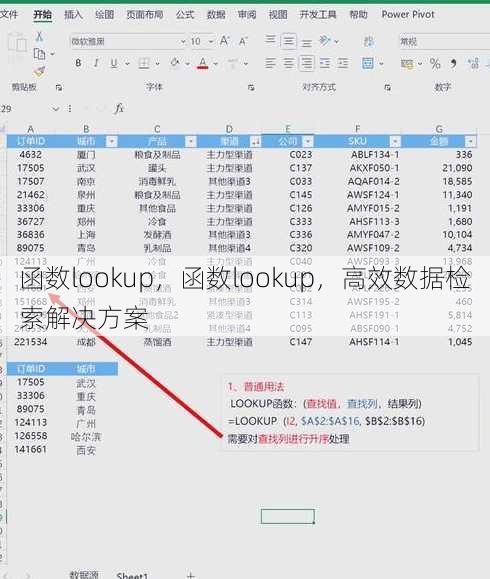Apply percent style with % icon
This screenshot has width=490, height=579.
[435, 64]
